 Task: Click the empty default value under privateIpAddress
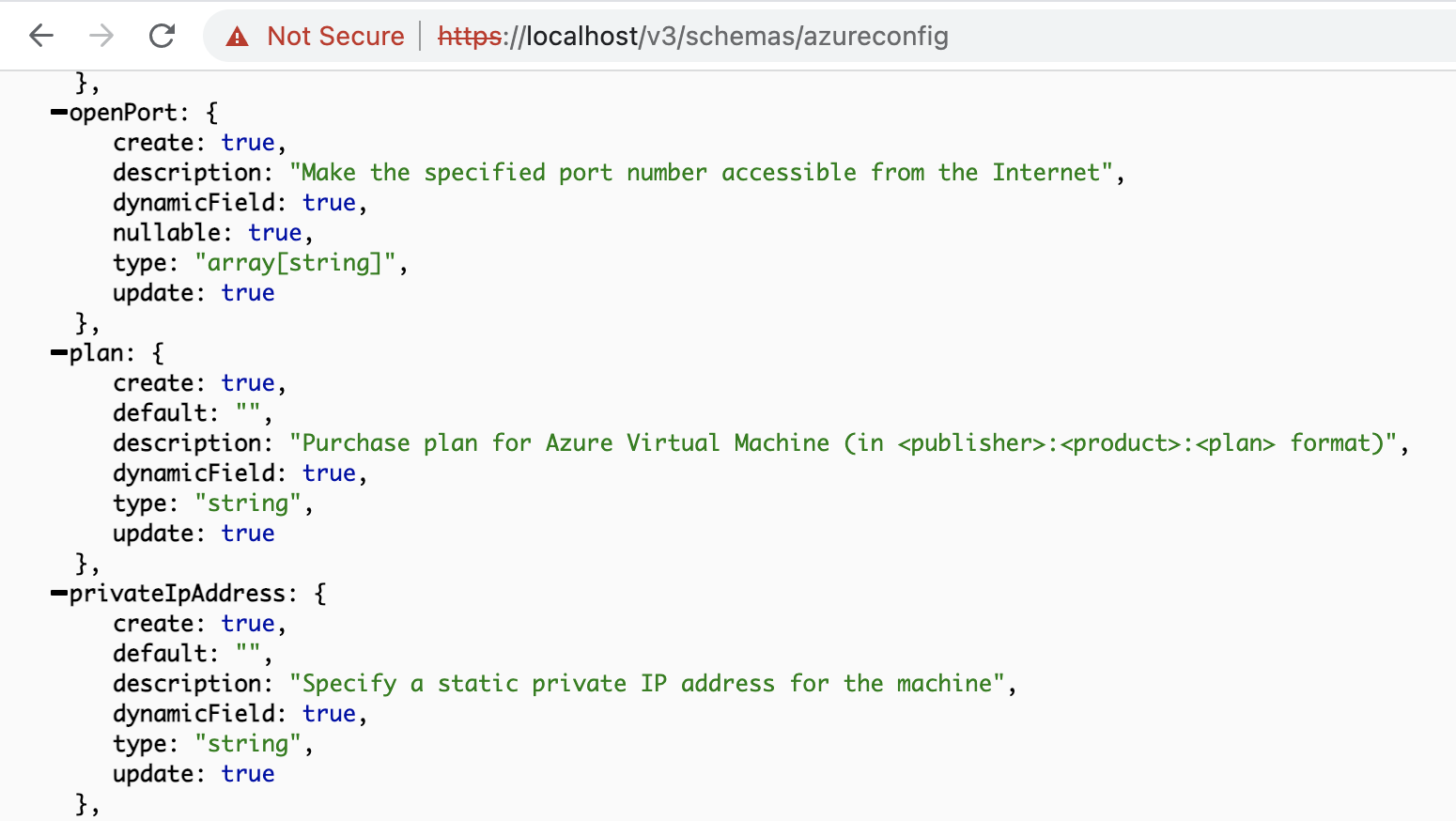pyautogui.click(x=247, y=653)
